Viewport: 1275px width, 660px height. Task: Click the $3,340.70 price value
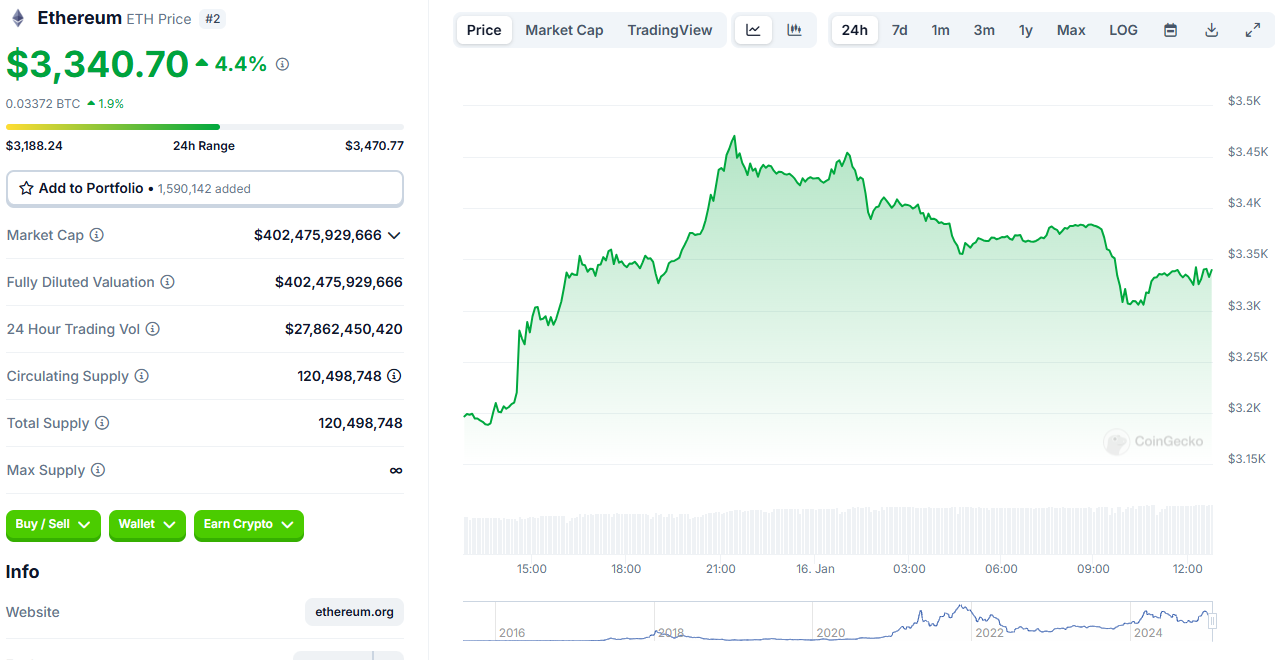[97, 64]
